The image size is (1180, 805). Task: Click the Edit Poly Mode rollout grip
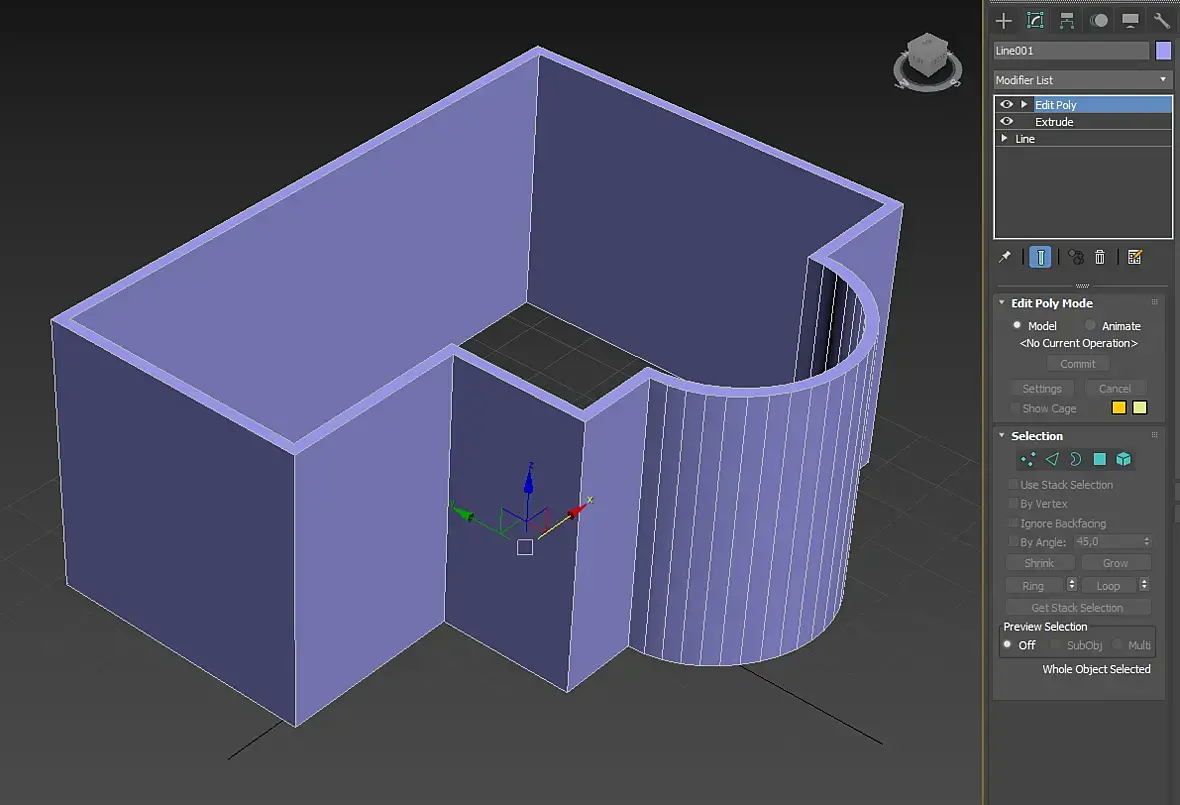pos(1154,302)
